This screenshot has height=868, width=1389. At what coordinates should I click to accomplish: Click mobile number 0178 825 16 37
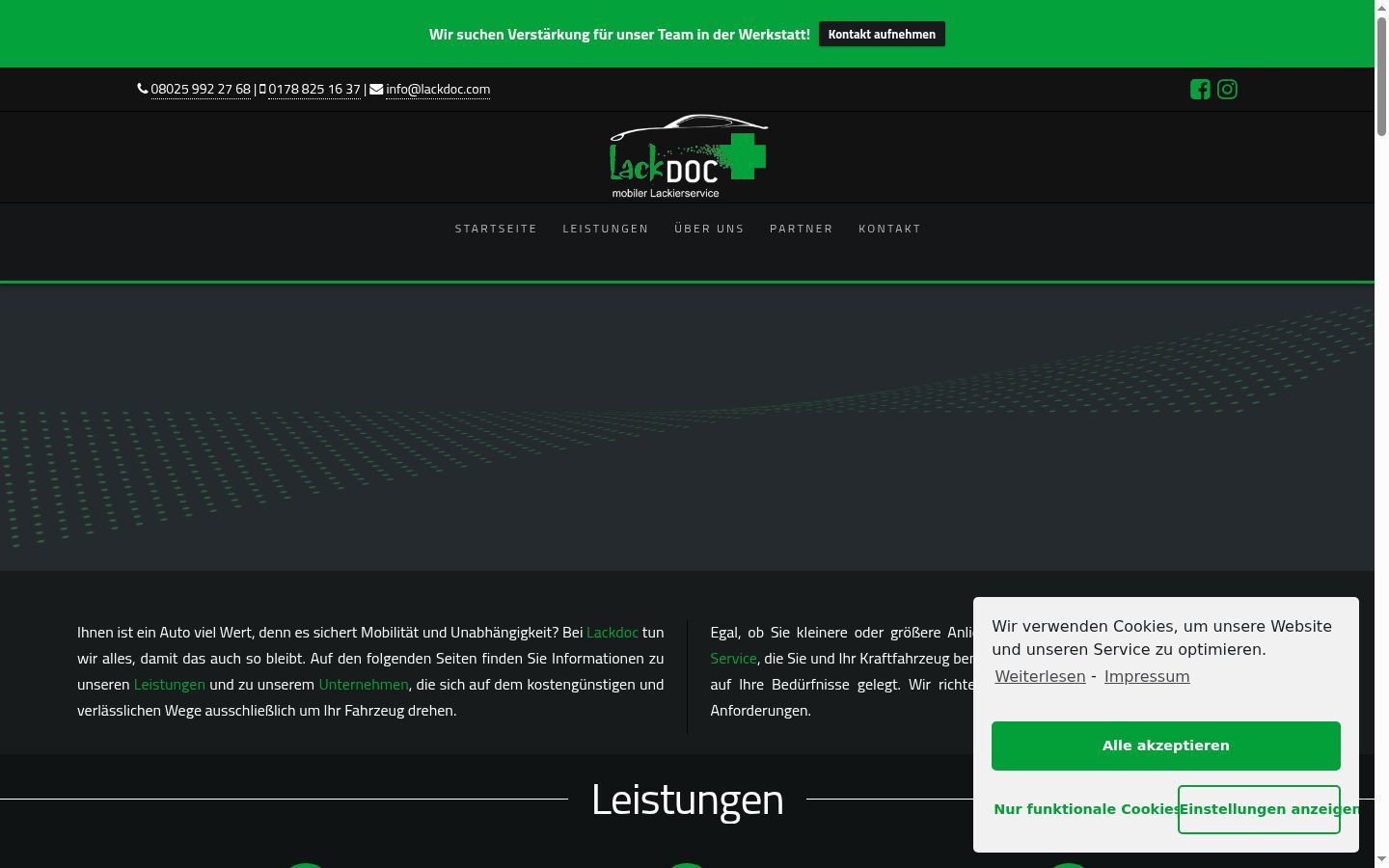[314, 89]
